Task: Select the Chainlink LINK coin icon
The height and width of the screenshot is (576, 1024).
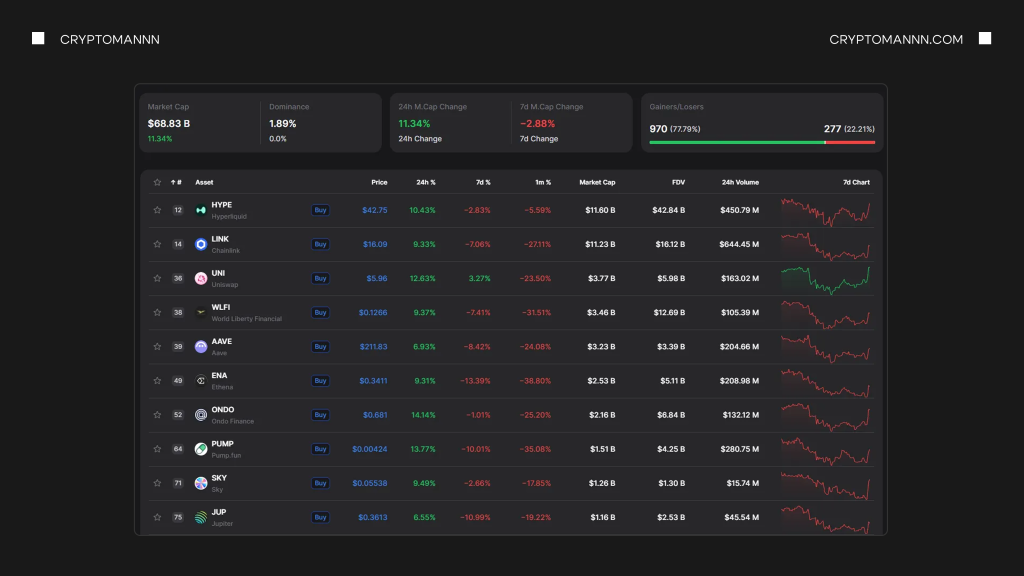Action: coord(199,244)
